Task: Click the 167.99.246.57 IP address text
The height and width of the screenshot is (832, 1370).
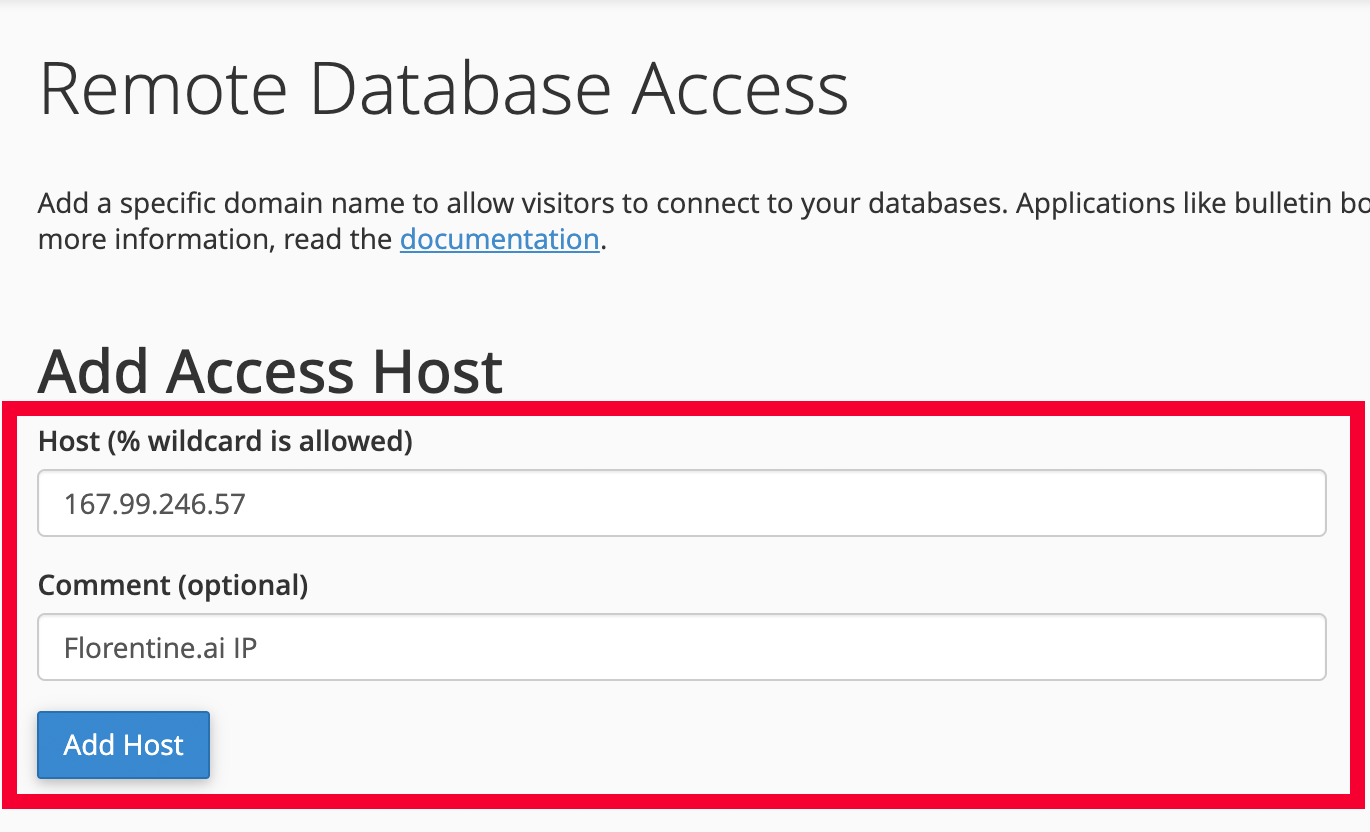Action: pyautogui.click(x=154, y=504)
